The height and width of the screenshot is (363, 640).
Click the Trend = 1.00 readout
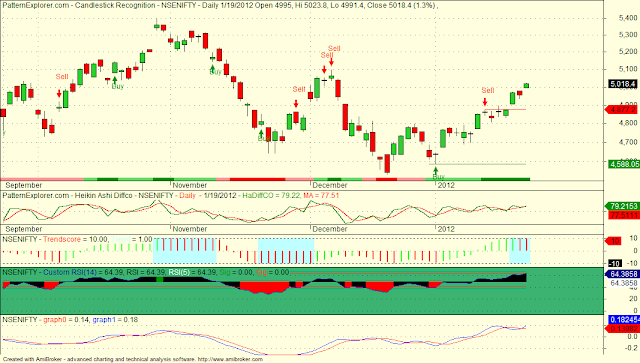[x=132, y=239]
